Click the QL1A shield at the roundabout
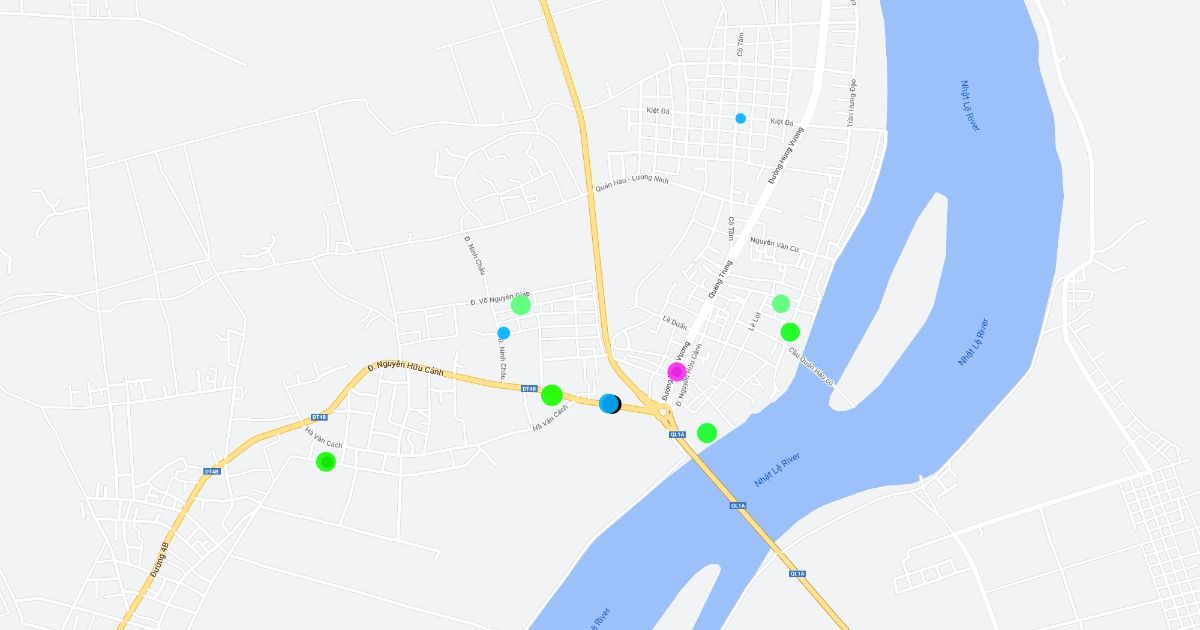The height and width of the screenshot is (630, 1200). 677,434
